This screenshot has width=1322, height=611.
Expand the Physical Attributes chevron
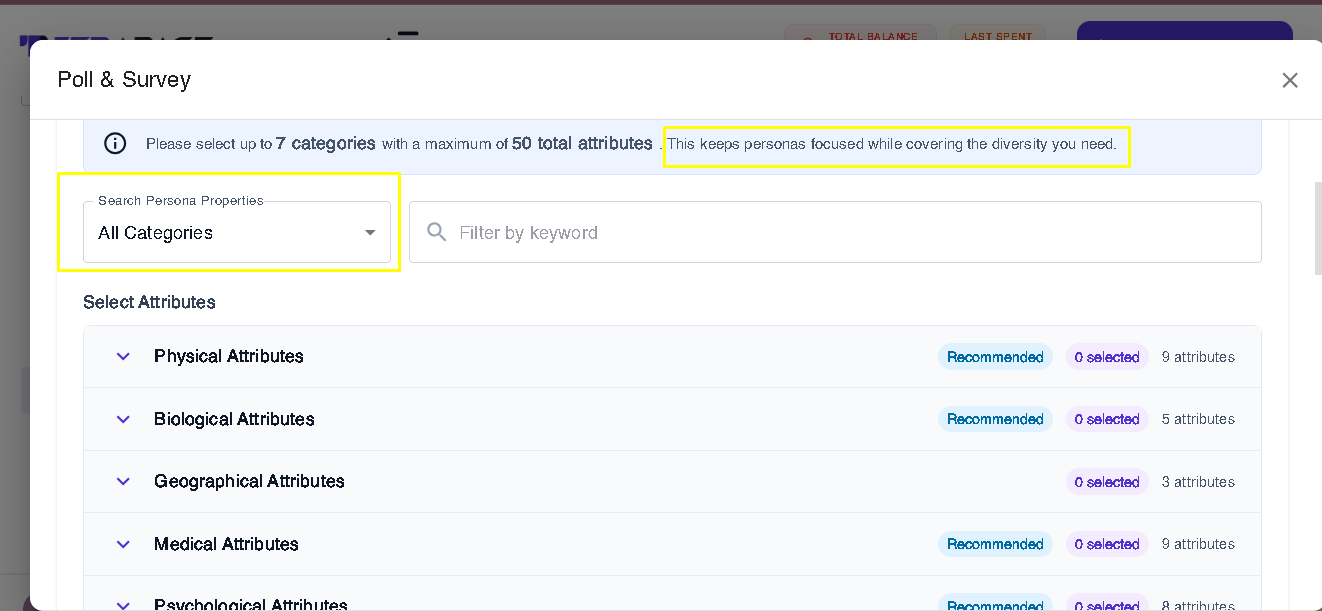click(x=123, y=356)
